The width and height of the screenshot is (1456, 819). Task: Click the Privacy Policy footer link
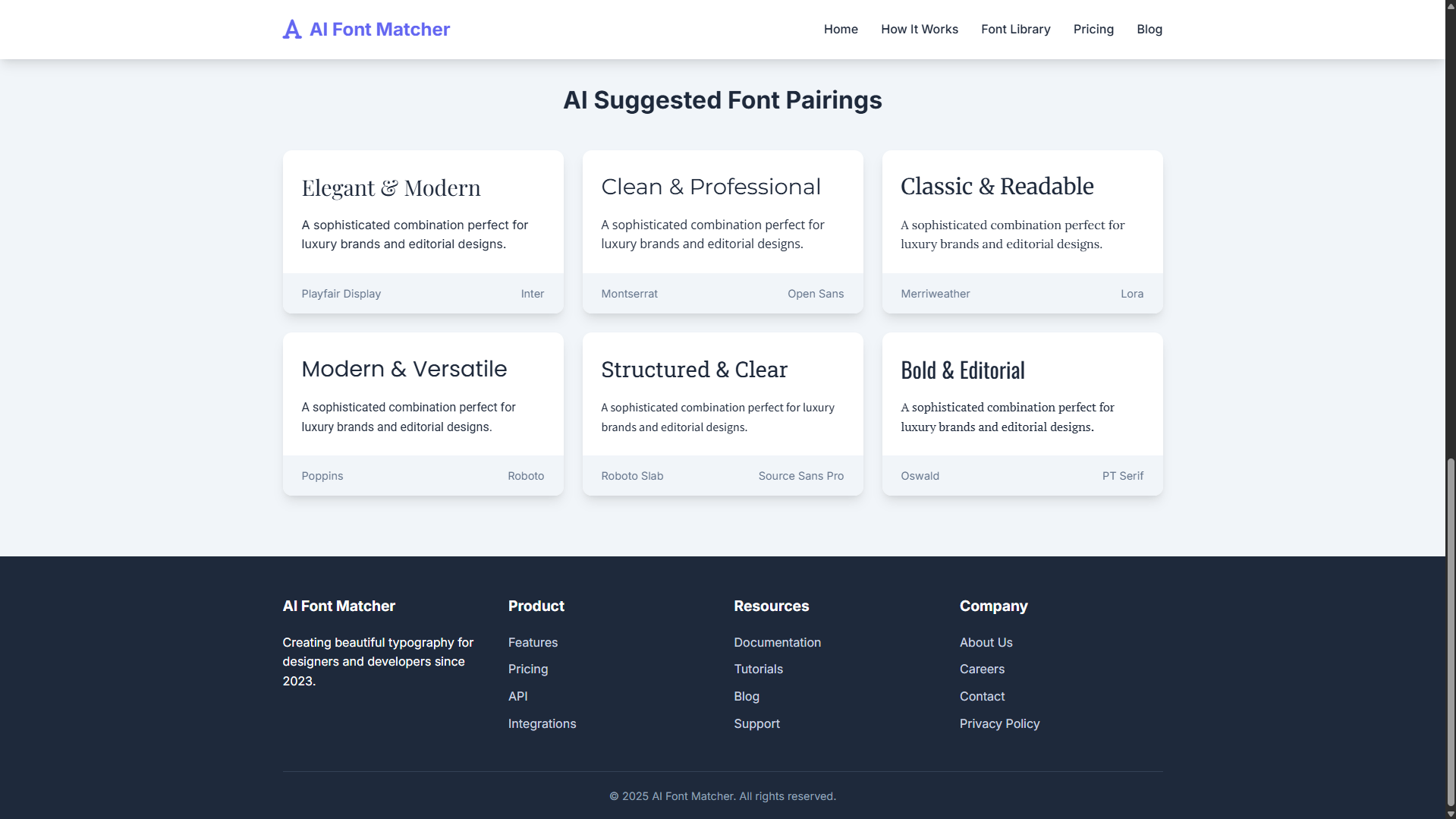coord(999,723)
